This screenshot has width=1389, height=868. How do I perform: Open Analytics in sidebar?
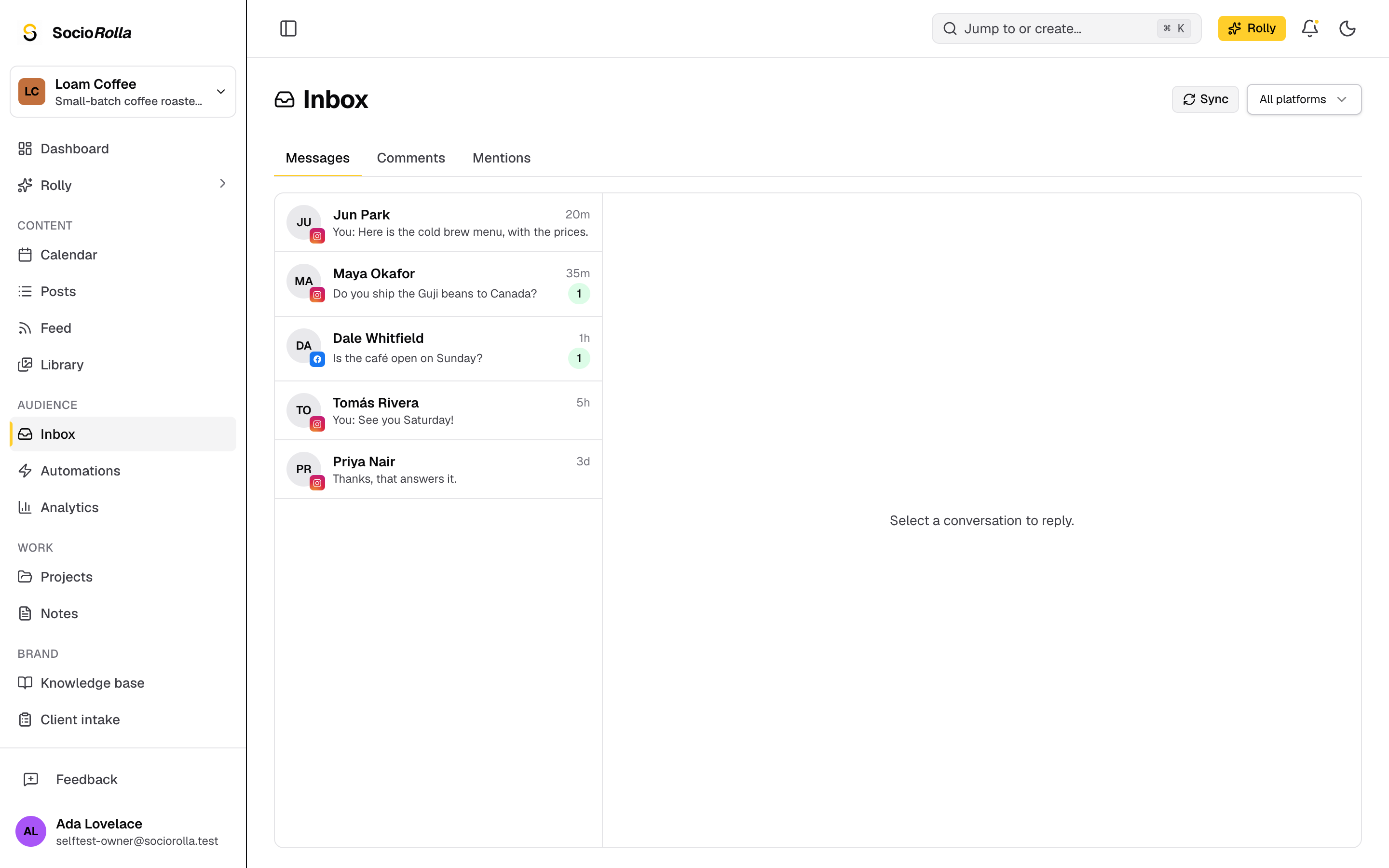pyautogui.click(x=123, y=507)
